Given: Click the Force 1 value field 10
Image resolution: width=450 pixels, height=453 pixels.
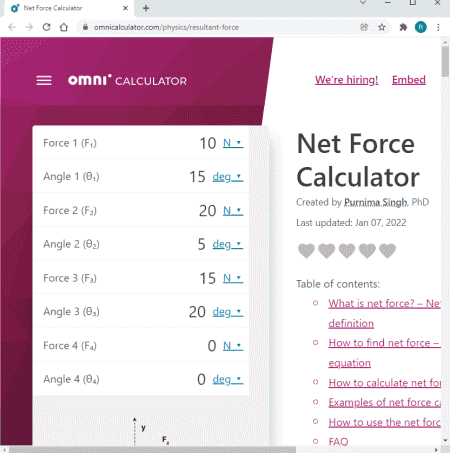Looking at the screenshot, I should [x=208, y=143].
